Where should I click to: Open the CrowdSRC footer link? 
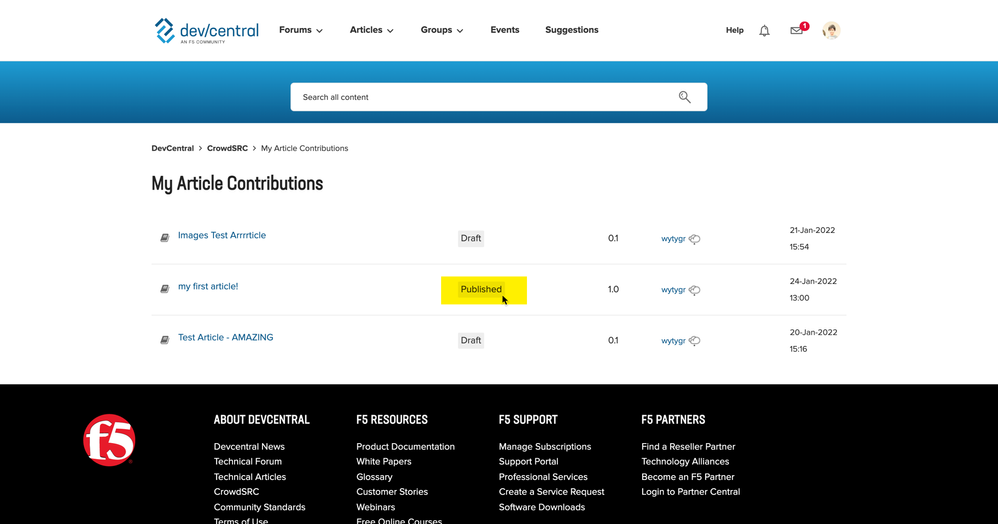pos(236,492)
